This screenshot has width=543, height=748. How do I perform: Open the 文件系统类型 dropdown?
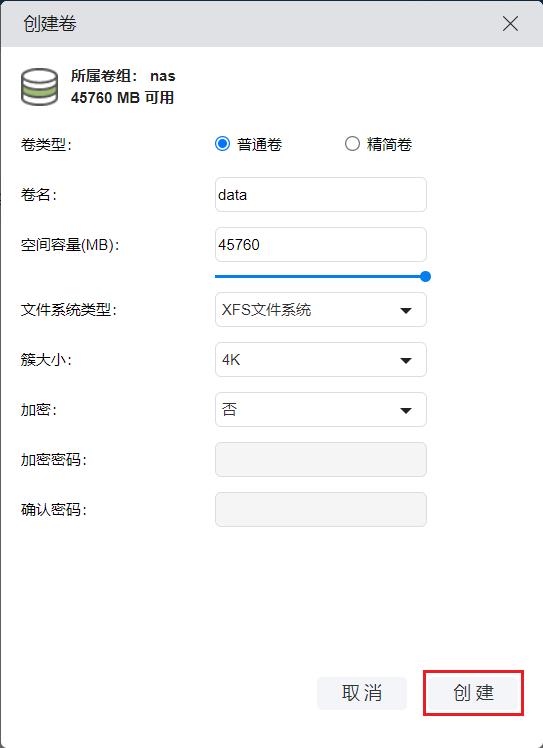coord(321,310)
